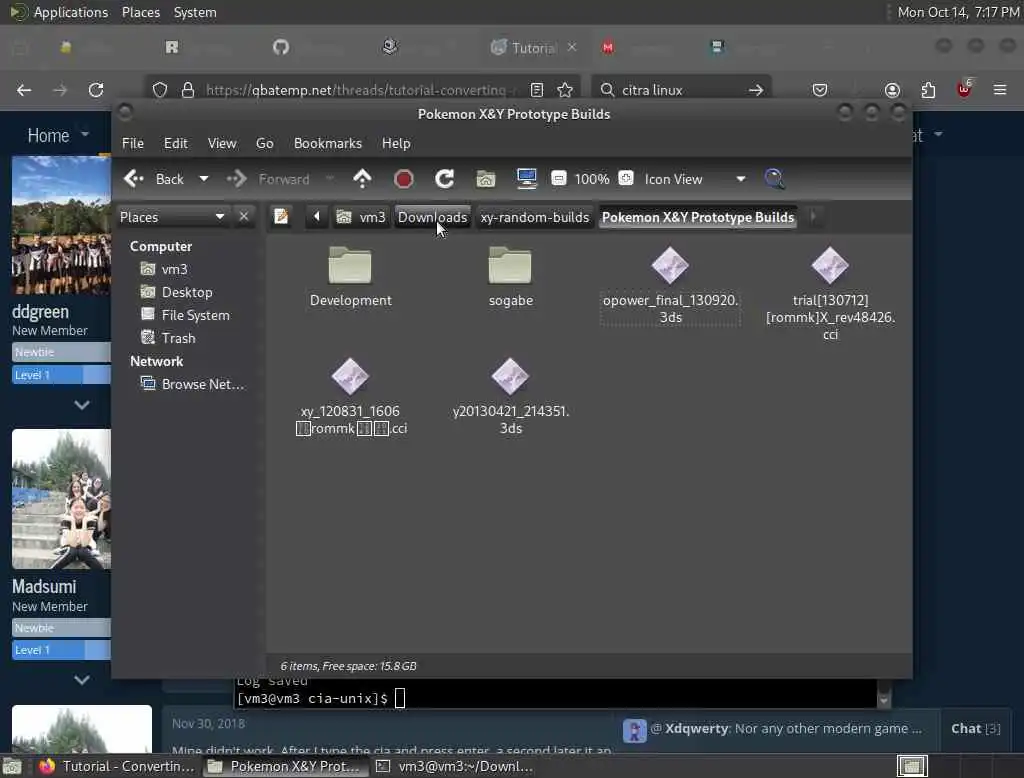Open the file search magnifier icon

tap(775, 179)
